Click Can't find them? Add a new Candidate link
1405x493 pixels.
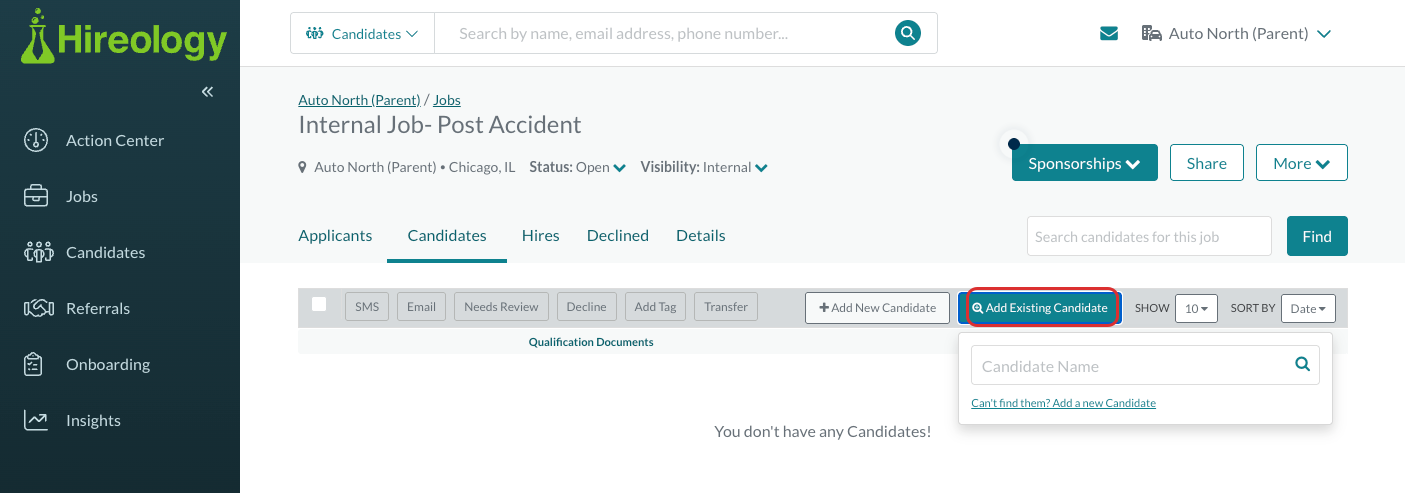pos(1063,403)
